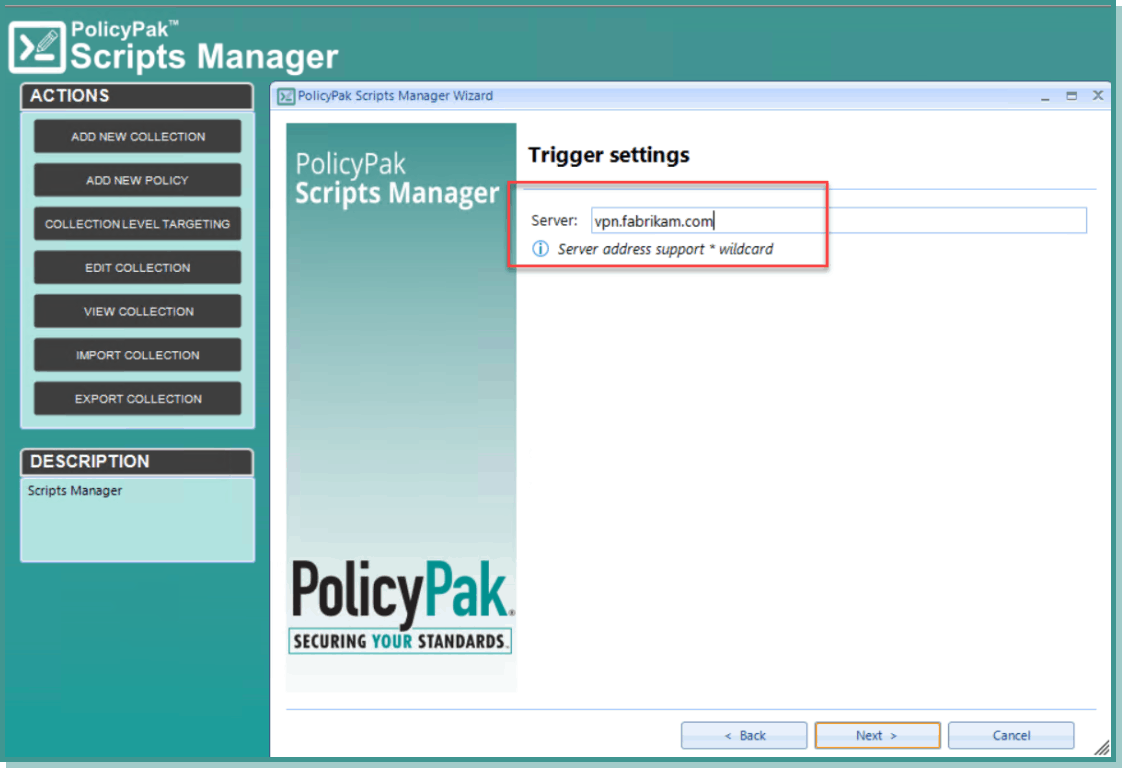This screenshot has width=1128, height=774.
Task: Maximize the Scripts Manager Wizard window
Action: 1071,96
